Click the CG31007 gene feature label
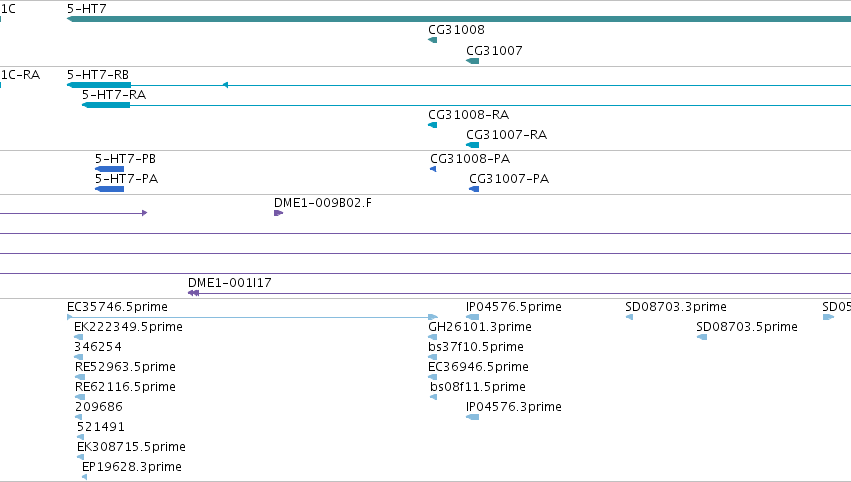This screenshot has width=851, height=482. 494,51
